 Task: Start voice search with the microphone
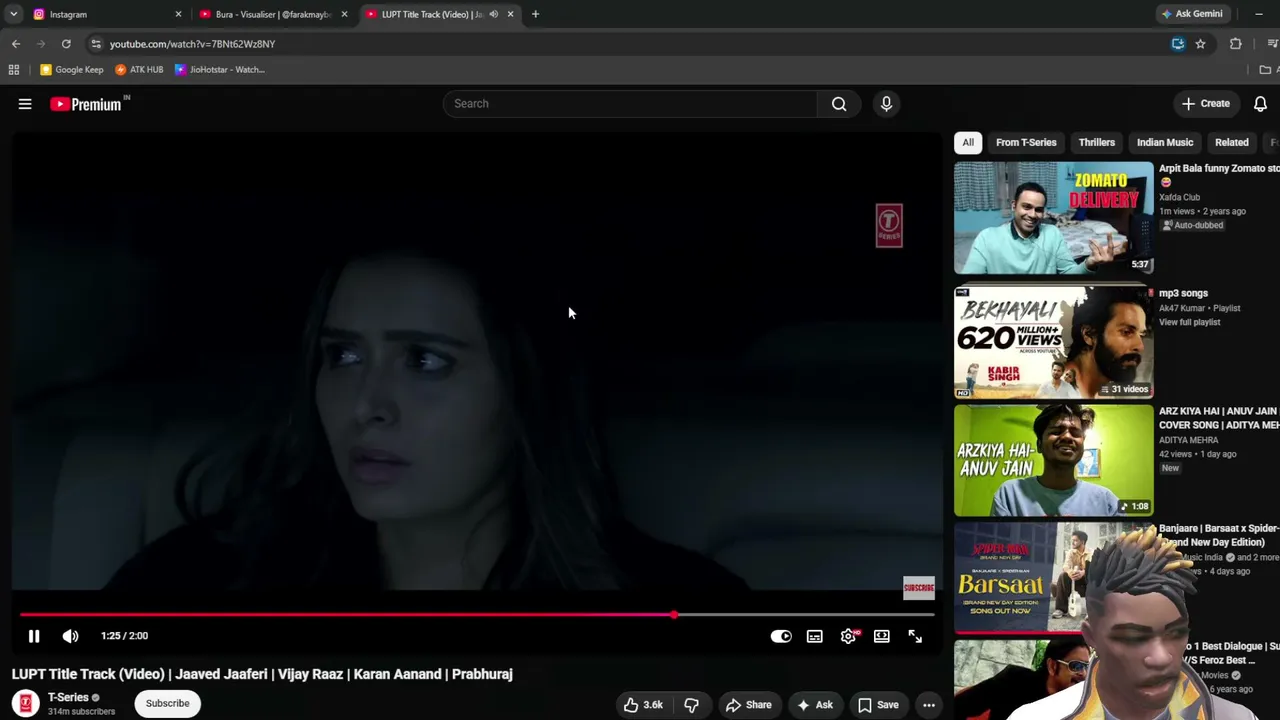point(886,104)
